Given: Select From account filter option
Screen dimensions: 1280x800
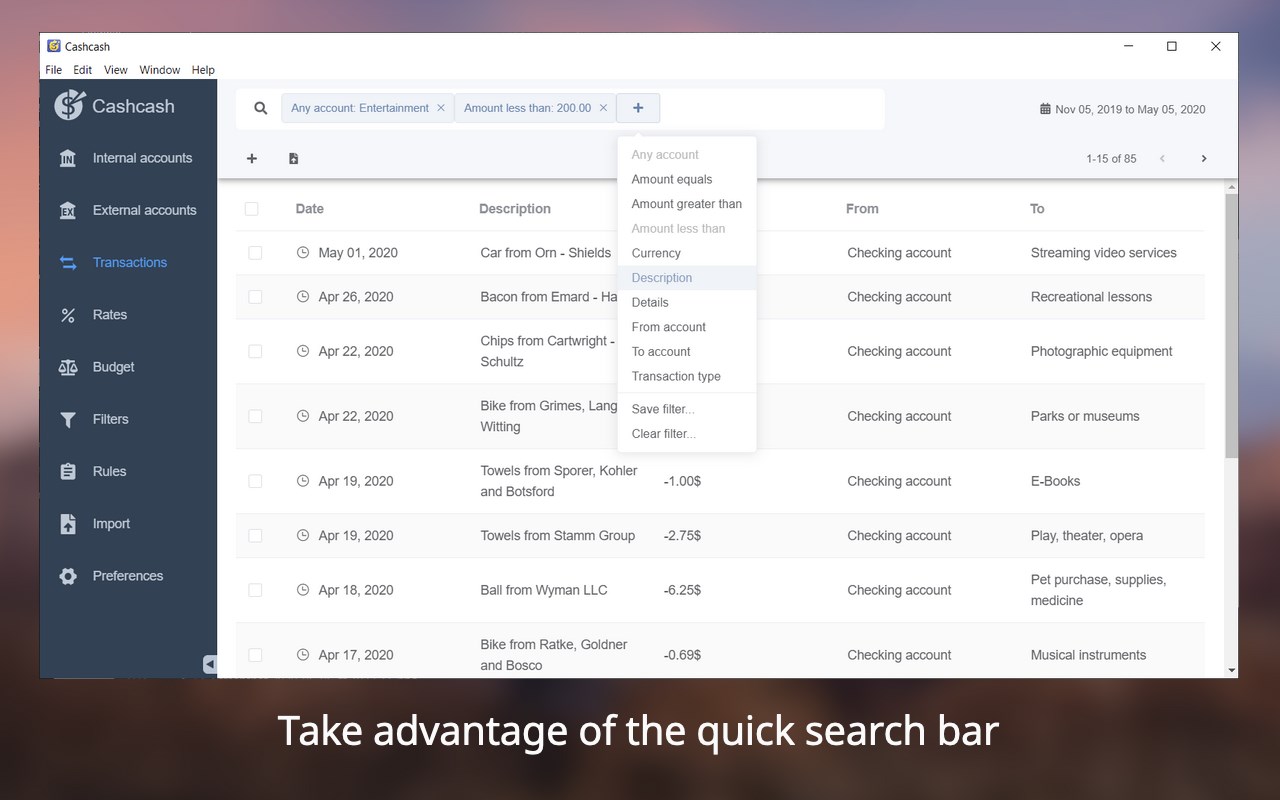Looking at the screenshot, I should point(687,327).
